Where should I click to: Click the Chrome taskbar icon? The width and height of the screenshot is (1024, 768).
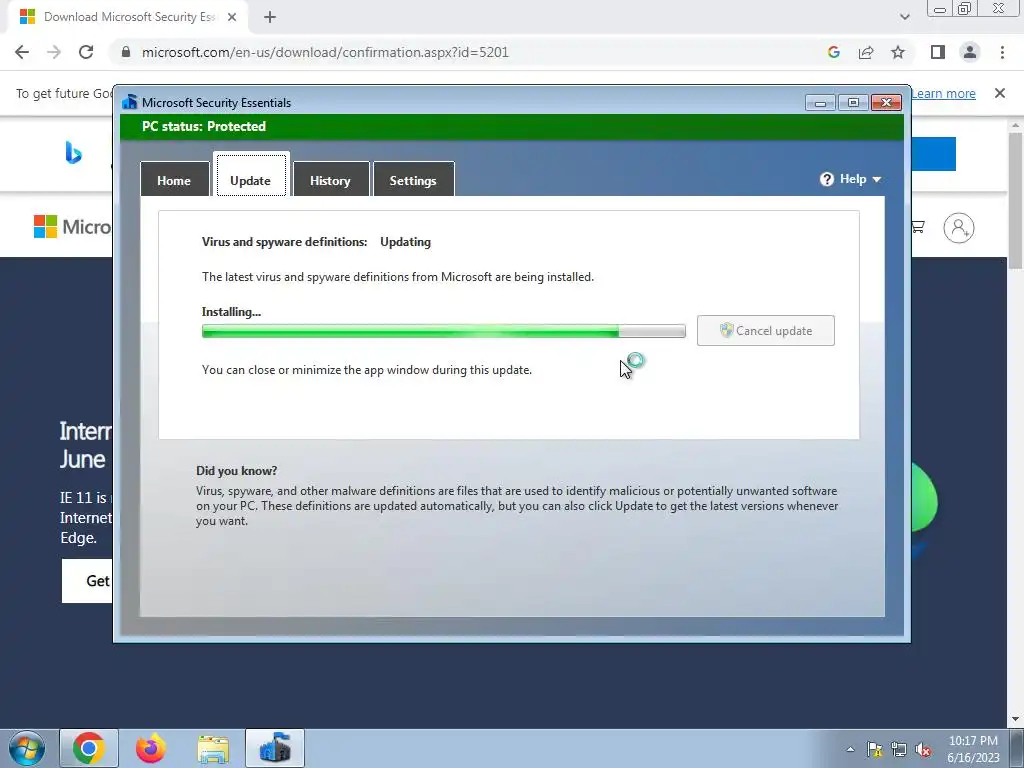pos(89,748)
